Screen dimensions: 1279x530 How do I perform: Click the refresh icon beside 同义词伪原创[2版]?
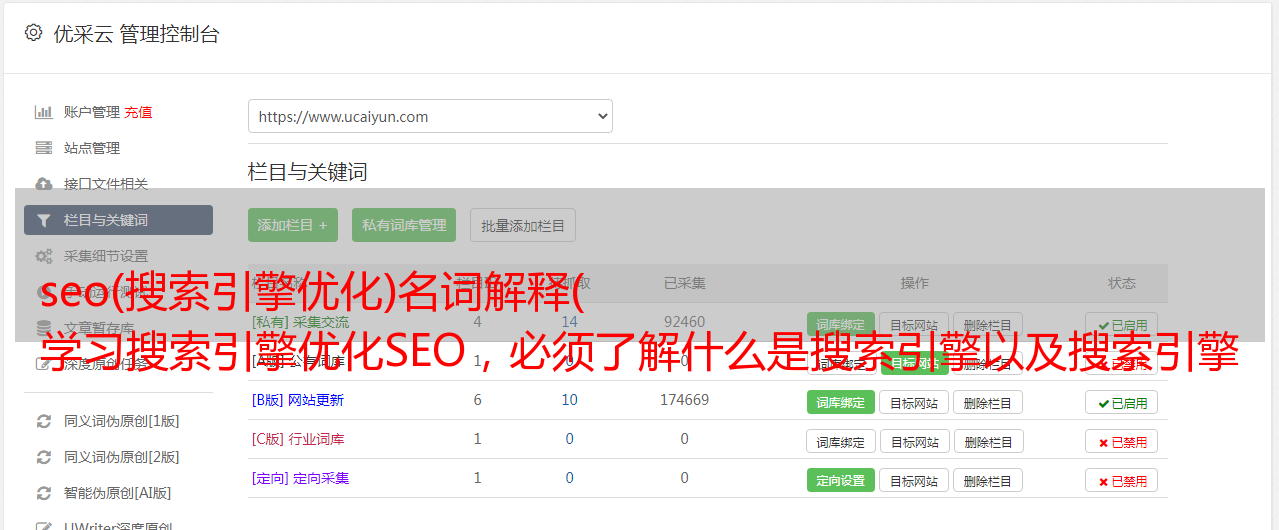tap(44, 457)
